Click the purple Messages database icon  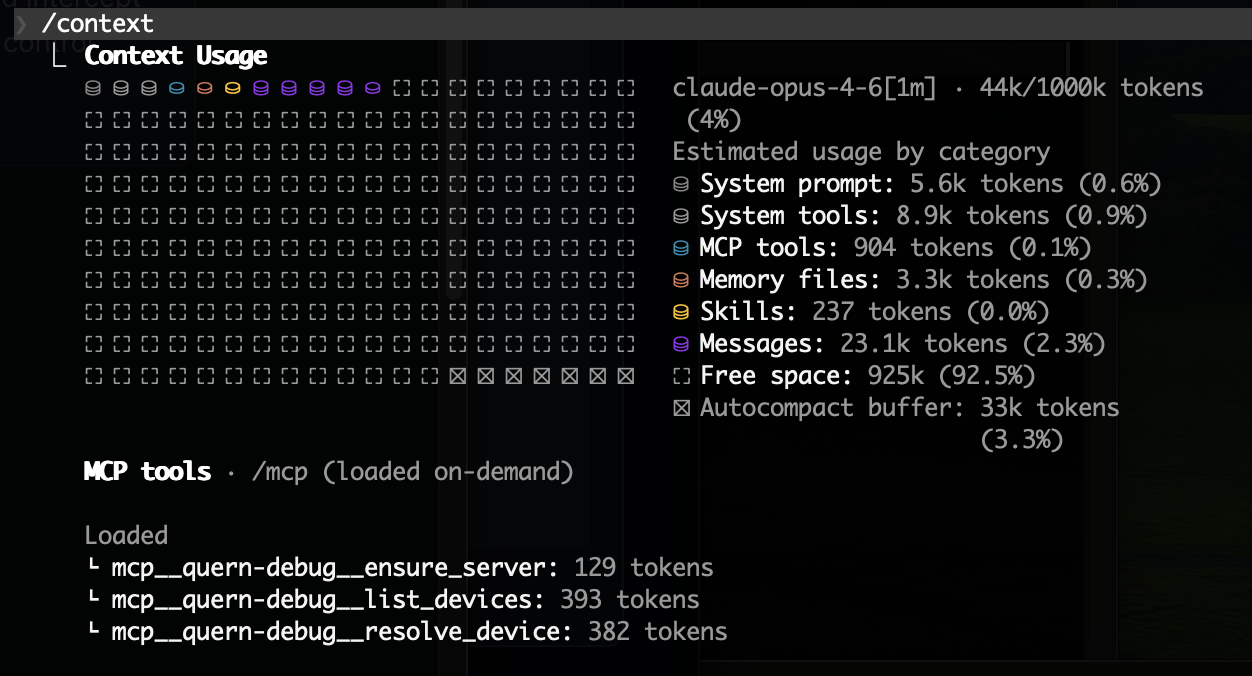pyautogui.click(x=682, y=343)
